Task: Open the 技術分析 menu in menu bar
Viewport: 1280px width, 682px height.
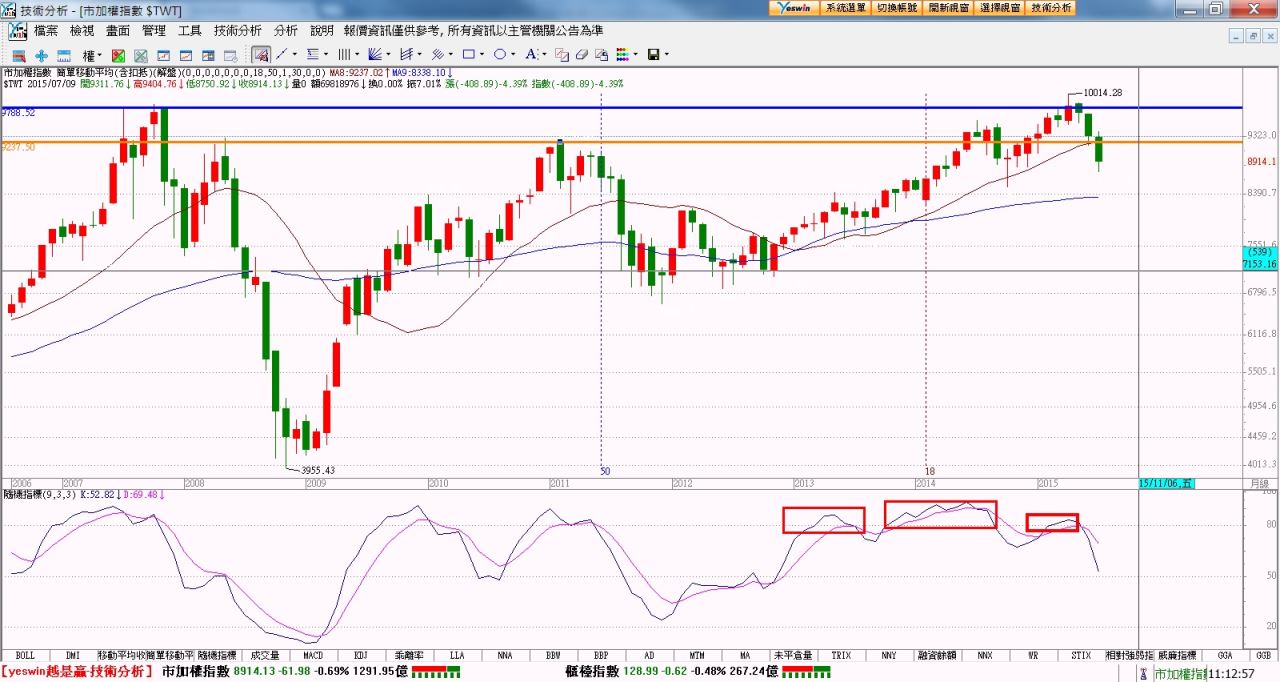Action: (x=237, y=31)
